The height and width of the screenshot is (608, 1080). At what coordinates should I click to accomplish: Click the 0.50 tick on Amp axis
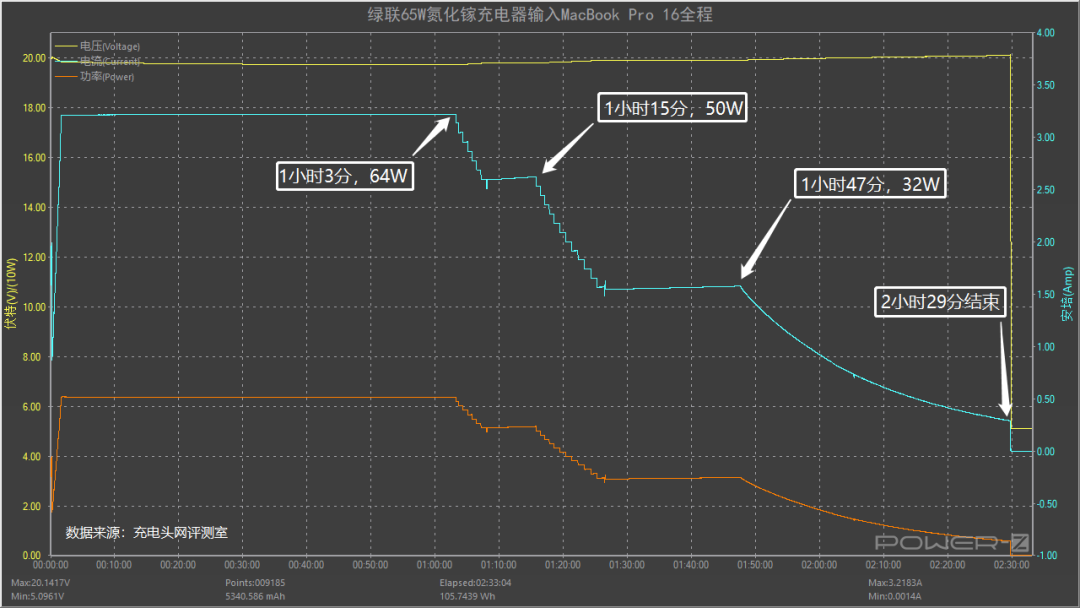click(x=1046, y=399)
